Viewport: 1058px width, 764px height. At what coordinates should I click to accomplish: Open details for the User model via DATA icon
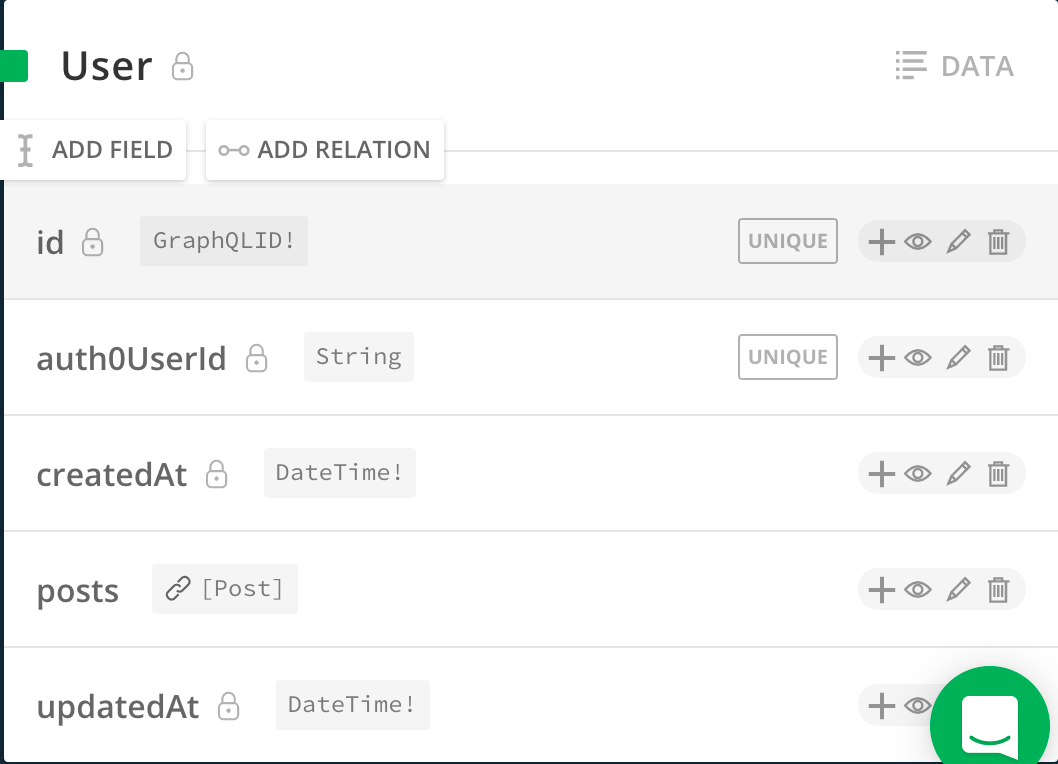pos(911,66)
